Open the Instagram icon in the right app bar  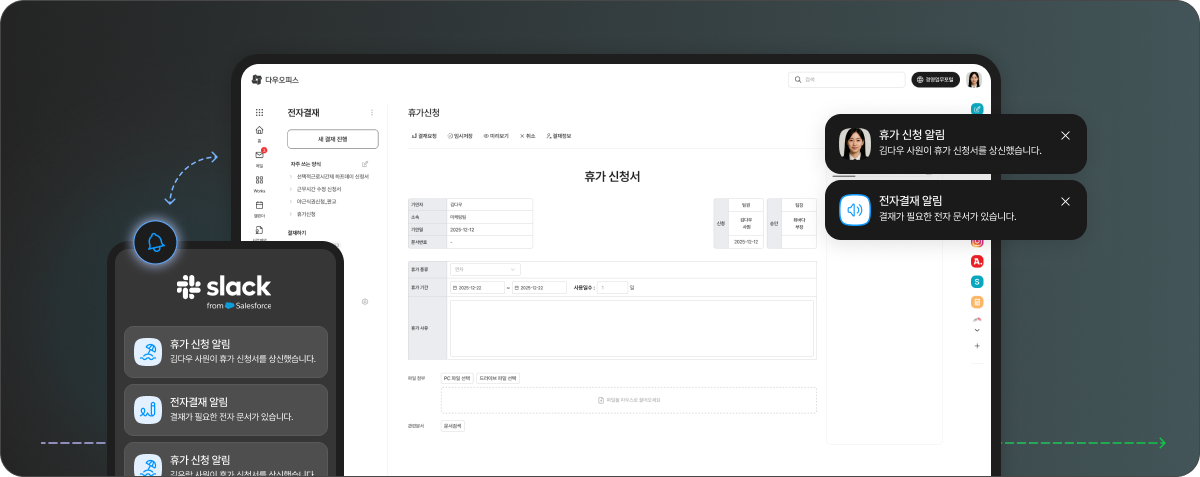pyautogui.click(x=977, y=241)
